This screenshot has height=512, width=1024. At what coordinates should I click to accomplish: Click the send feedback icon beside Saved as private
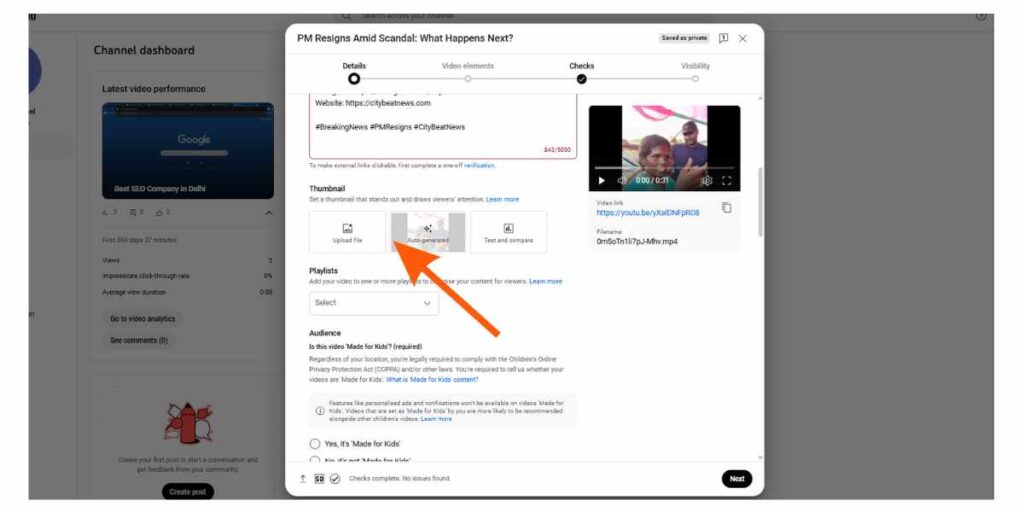[724, 39]
